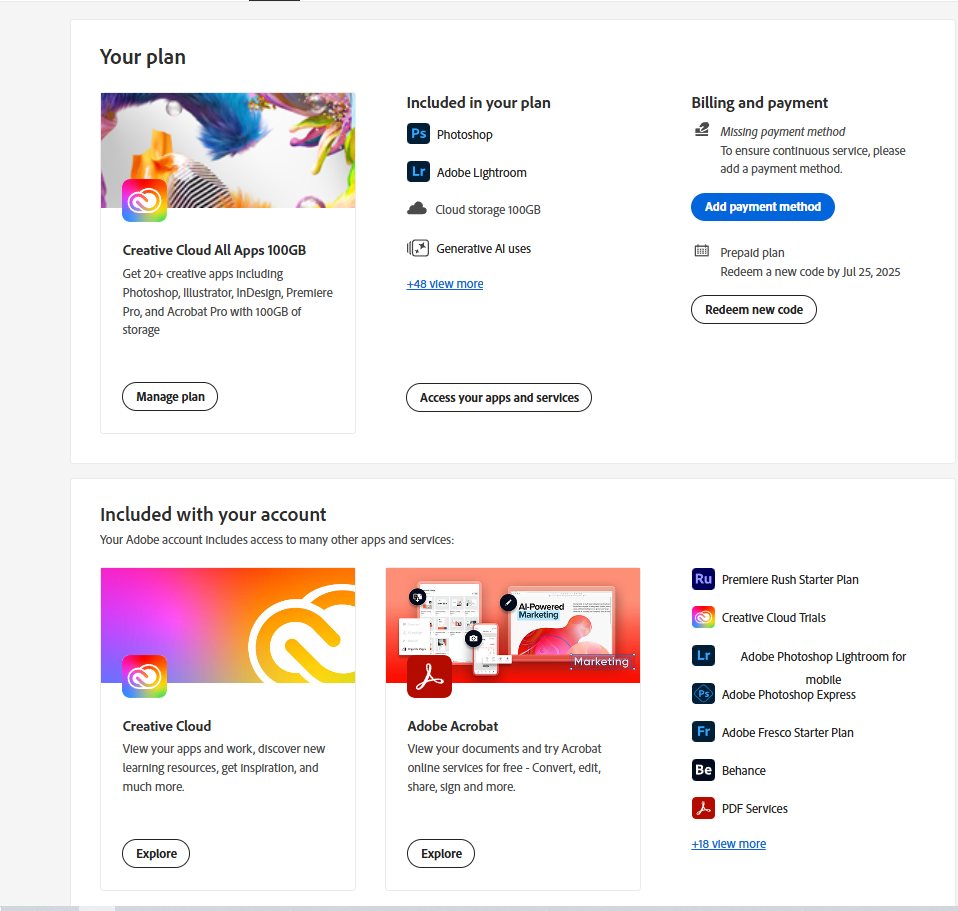958x911 pixels.
Task: Click the Cloud storage 100GB text
Action: (x=488, y=210)
